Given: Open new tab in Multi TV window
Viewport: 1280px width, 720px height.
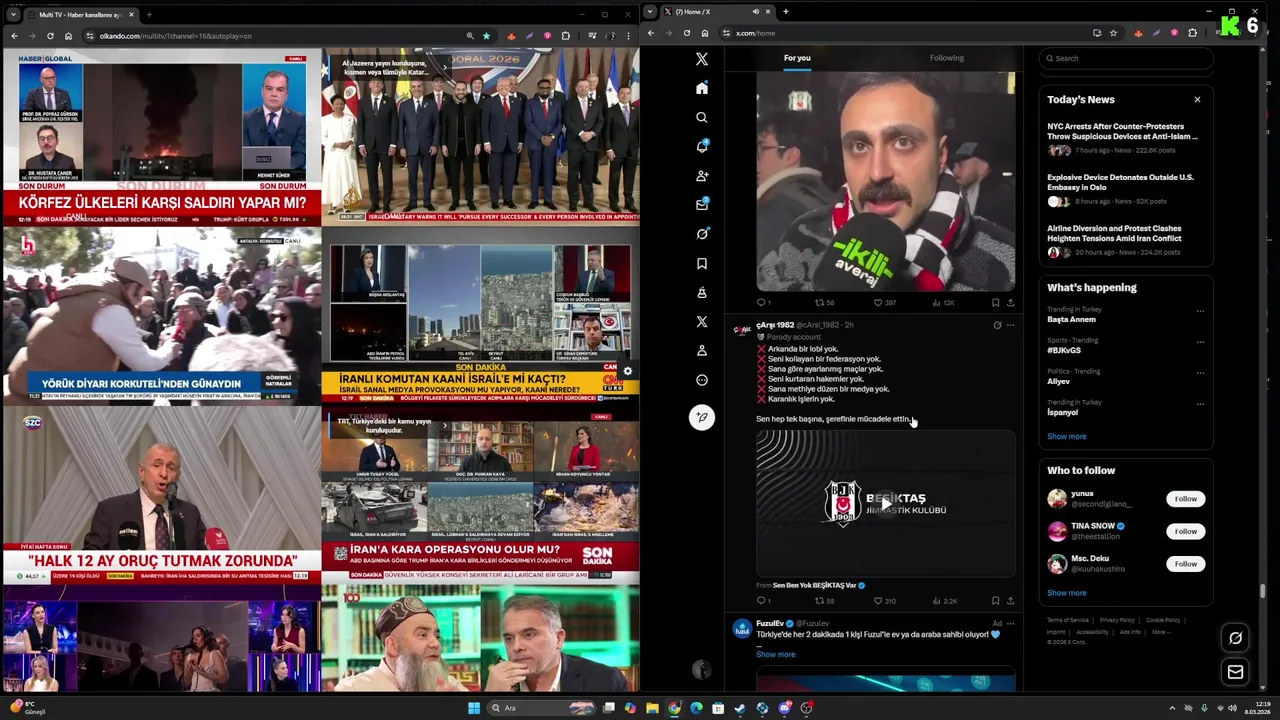Looking at the screenshot, I should tap(149, 15).
